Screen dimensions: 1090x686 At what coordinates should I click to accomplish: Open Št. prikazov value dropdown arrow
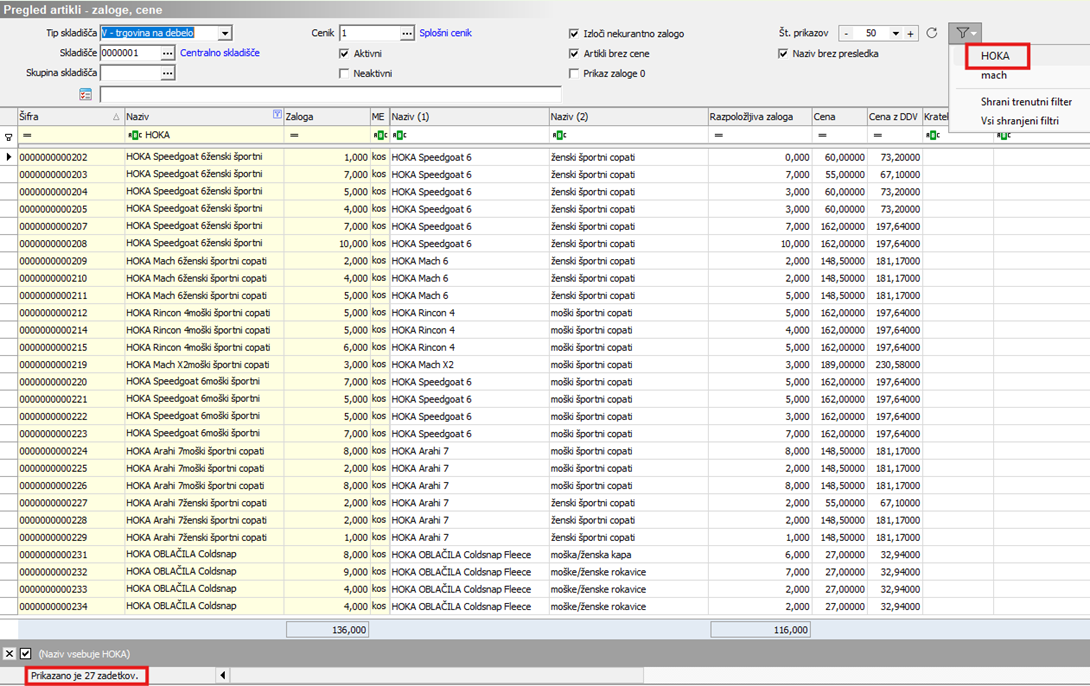pos(895,33)
